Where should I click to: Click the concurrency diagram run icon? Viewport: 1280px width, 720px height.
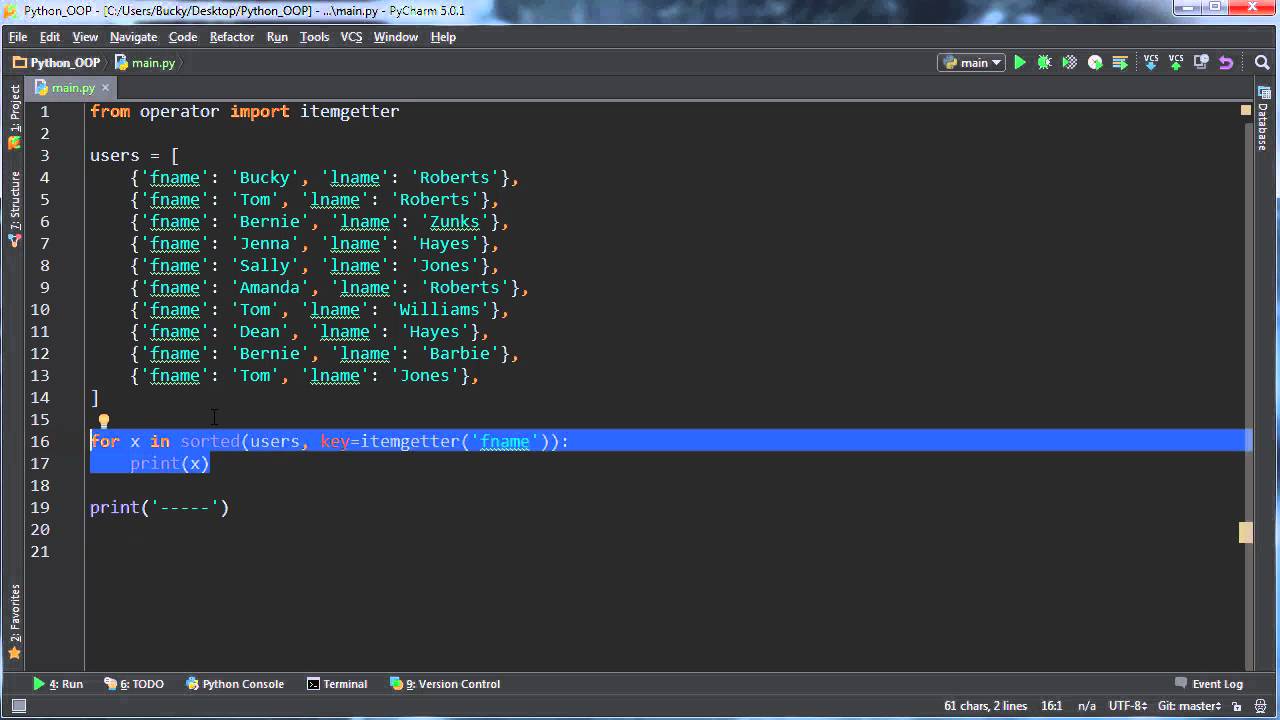click(1120, 62)
